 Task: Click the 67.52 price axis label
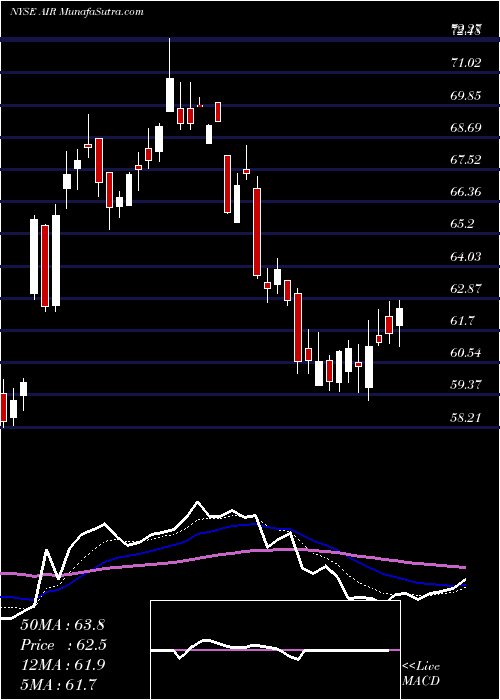466,160
